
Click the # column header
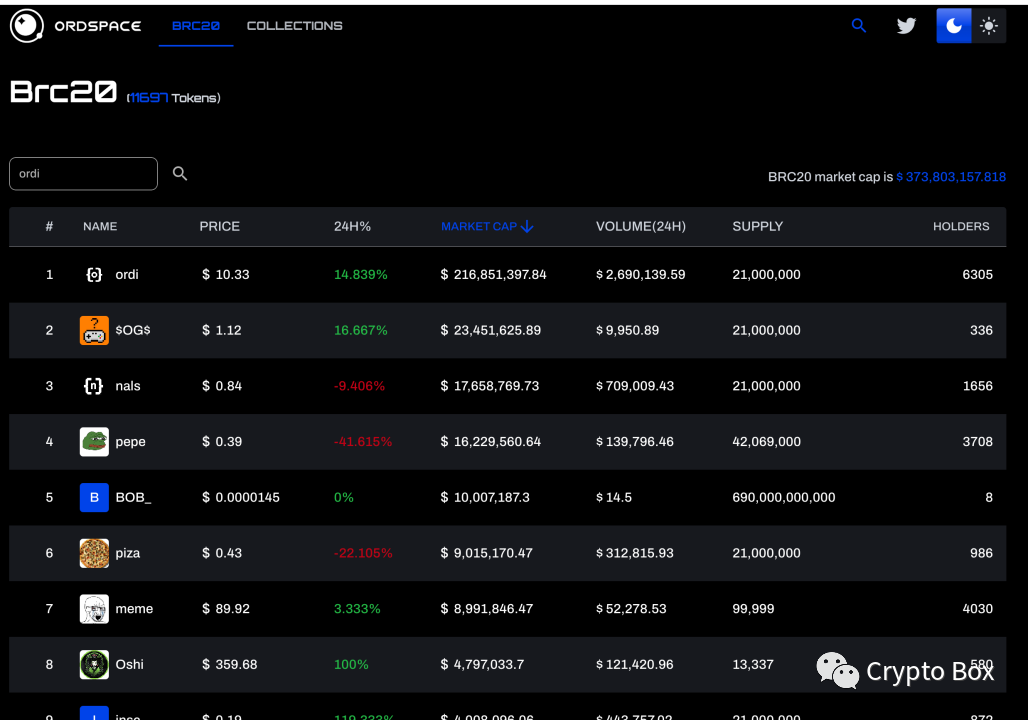click(49, 226)
